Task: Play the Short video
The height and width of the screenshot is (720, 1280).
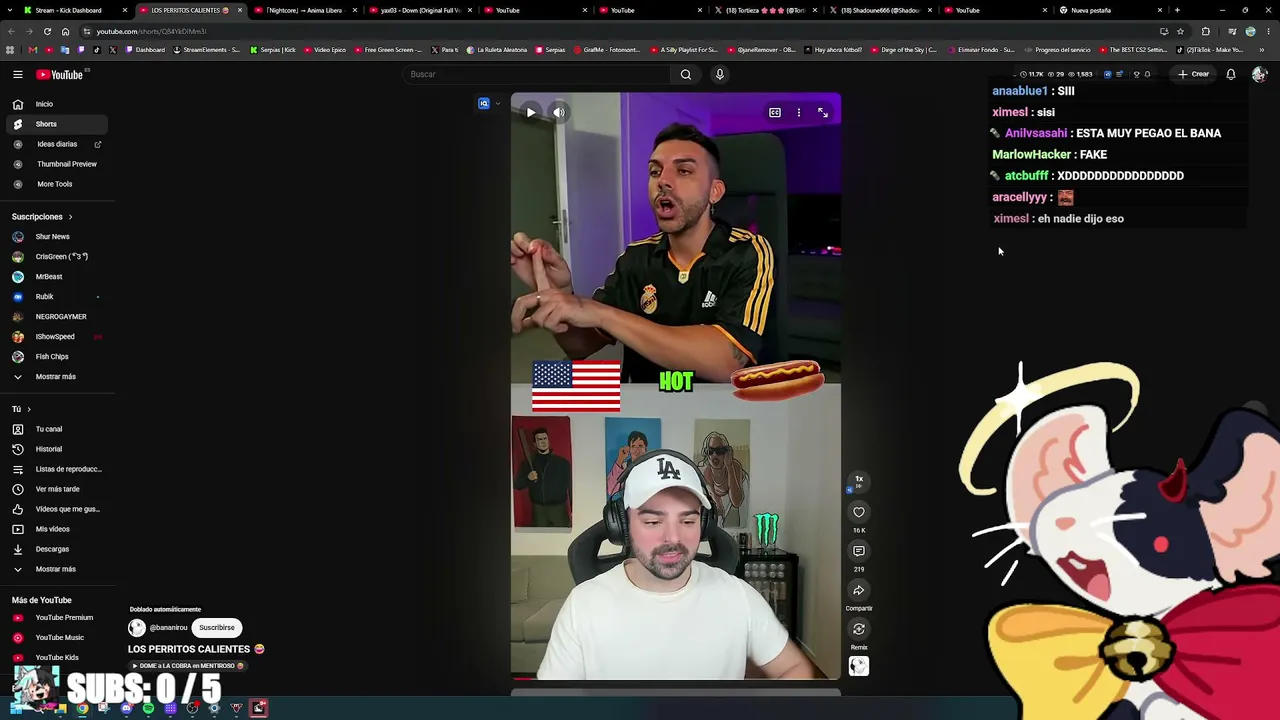Action: point(530,113)
